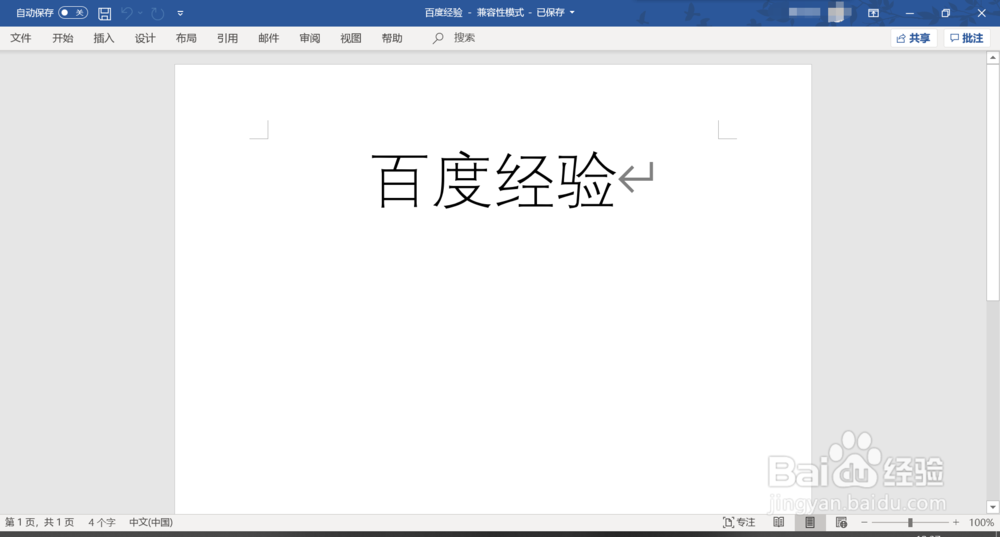Click the Save floppy disk icon

pos(105,13)
